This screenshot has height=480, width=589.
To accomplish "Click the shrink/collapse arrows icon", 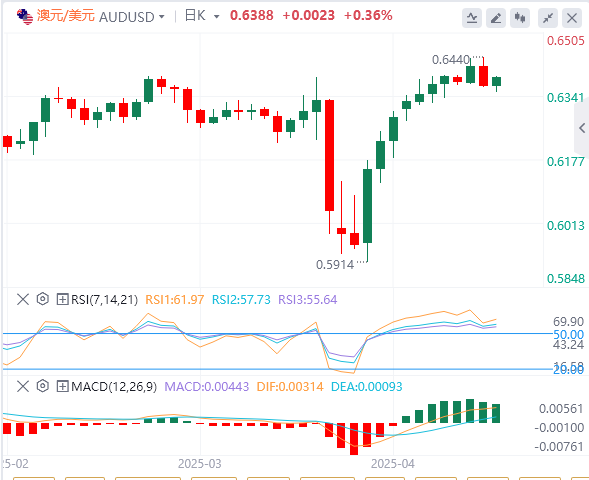I will tap(548, 18).
